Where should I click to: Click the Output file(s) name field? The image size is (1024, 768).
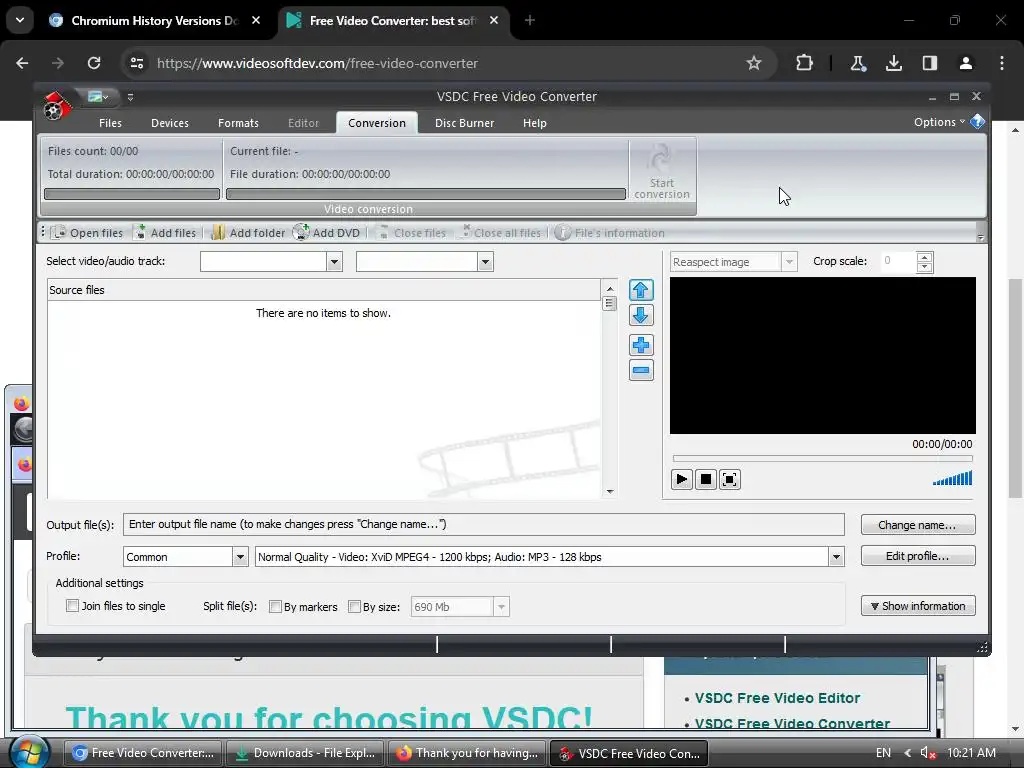coord(483,524)
